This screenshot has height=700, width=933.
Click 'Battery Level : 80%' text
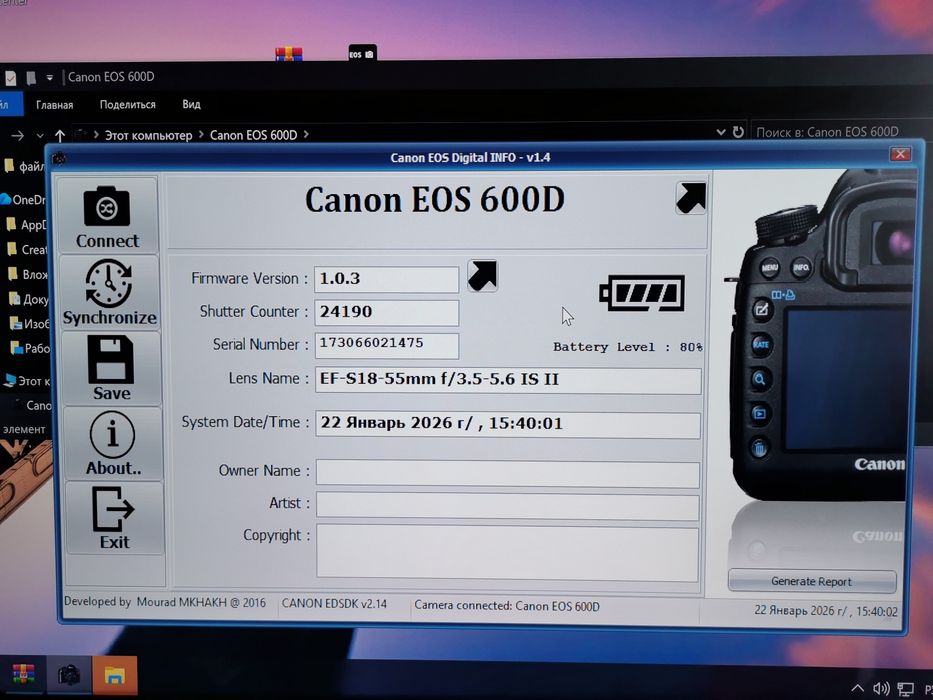[628, 347]
